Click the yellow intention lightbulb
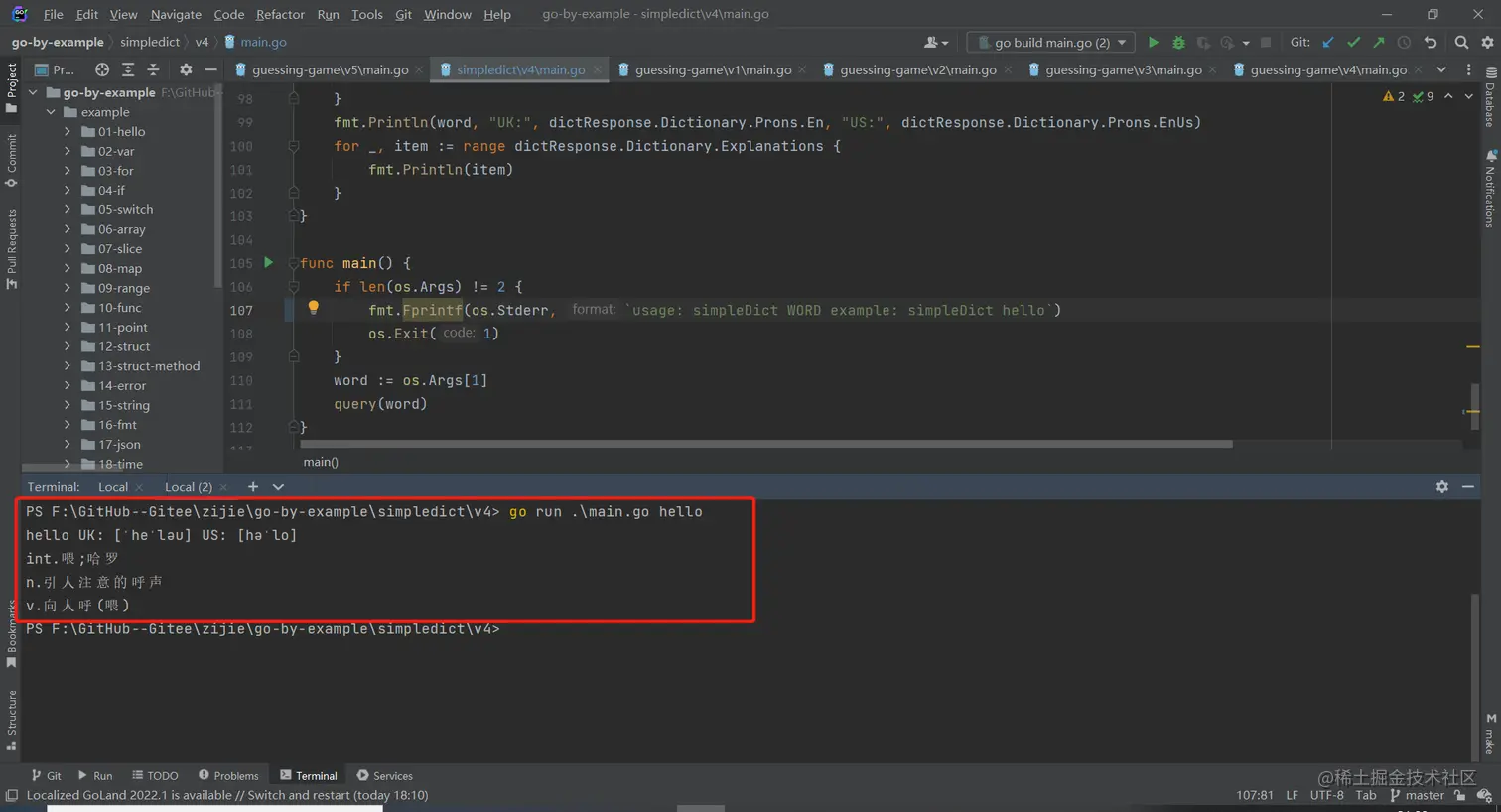Screen dimensions: 1501x812 click(313, 308)
